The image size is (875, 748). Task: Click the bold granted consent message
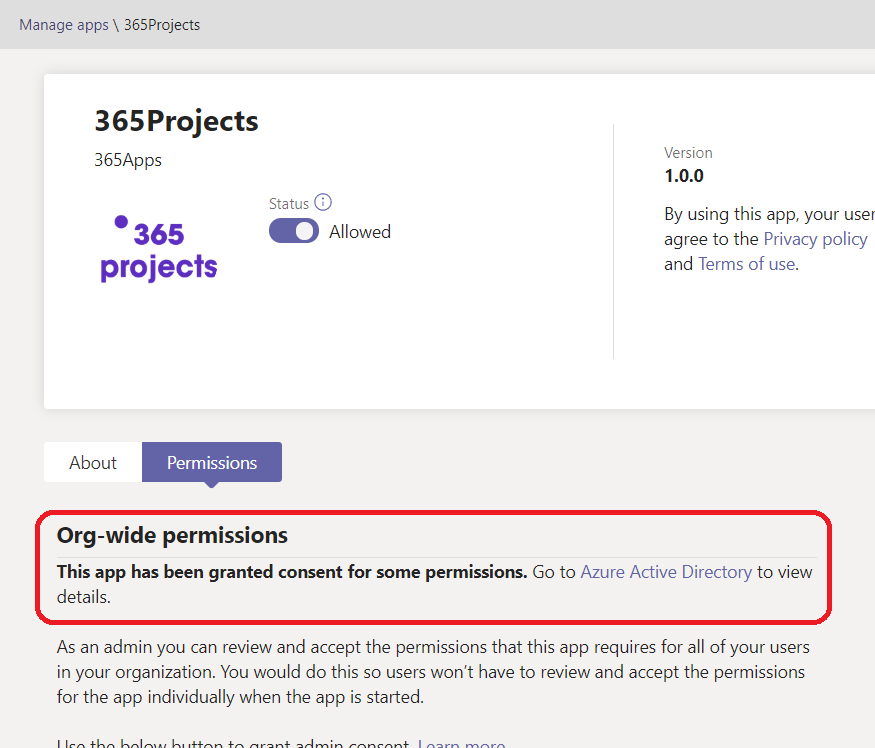pyautogui.click(x=292, y=572)
